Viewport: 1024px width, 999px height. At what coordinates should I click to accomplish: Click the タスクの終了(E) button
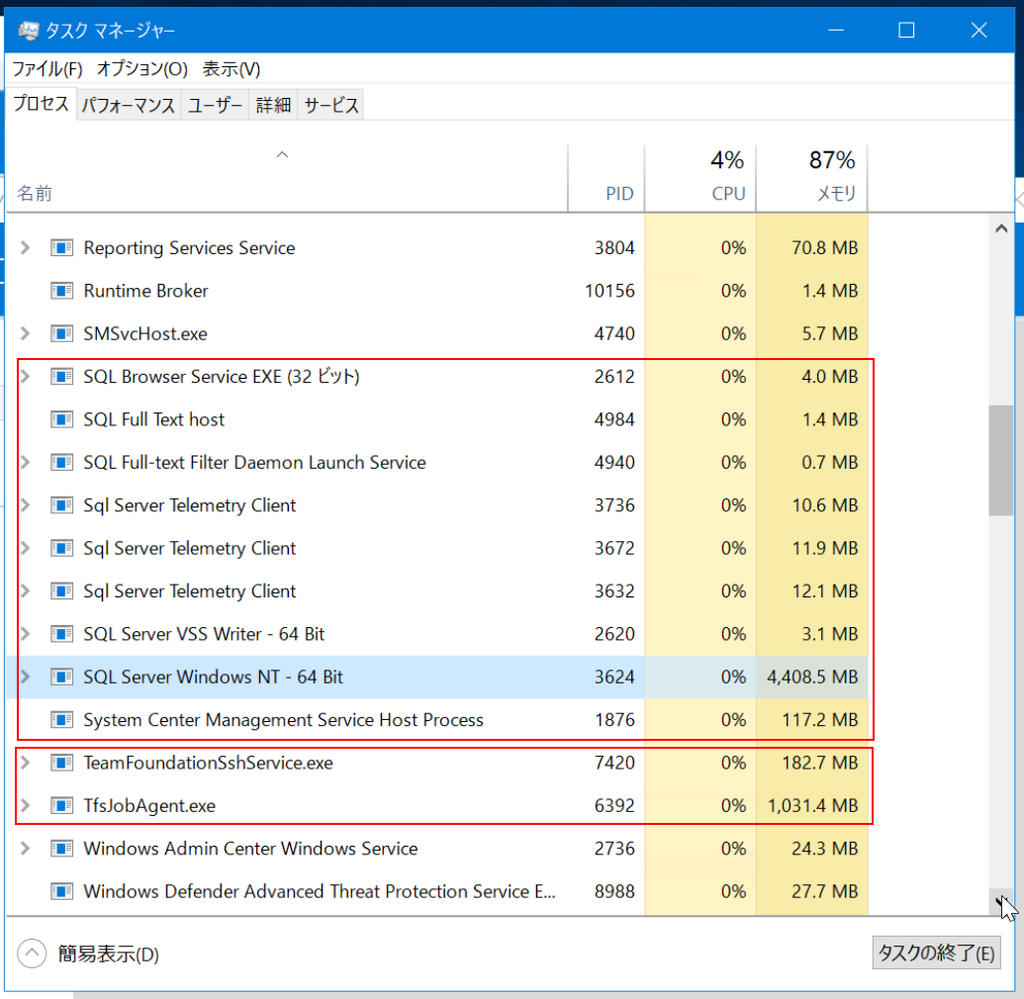coord(936,953)
